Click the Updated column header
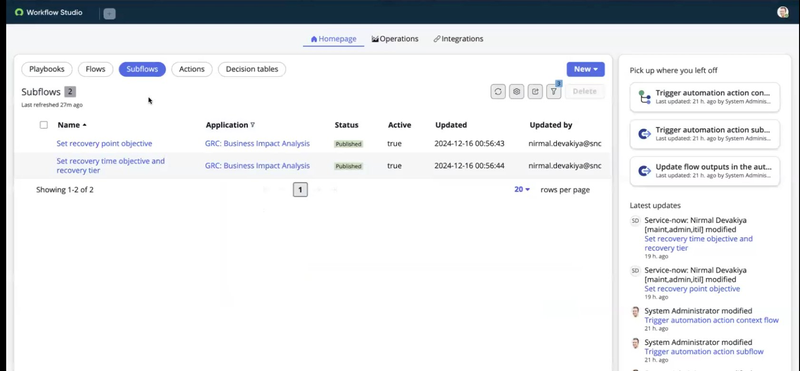The width and height of the screenshot is (800, 371). pos(451,125)
